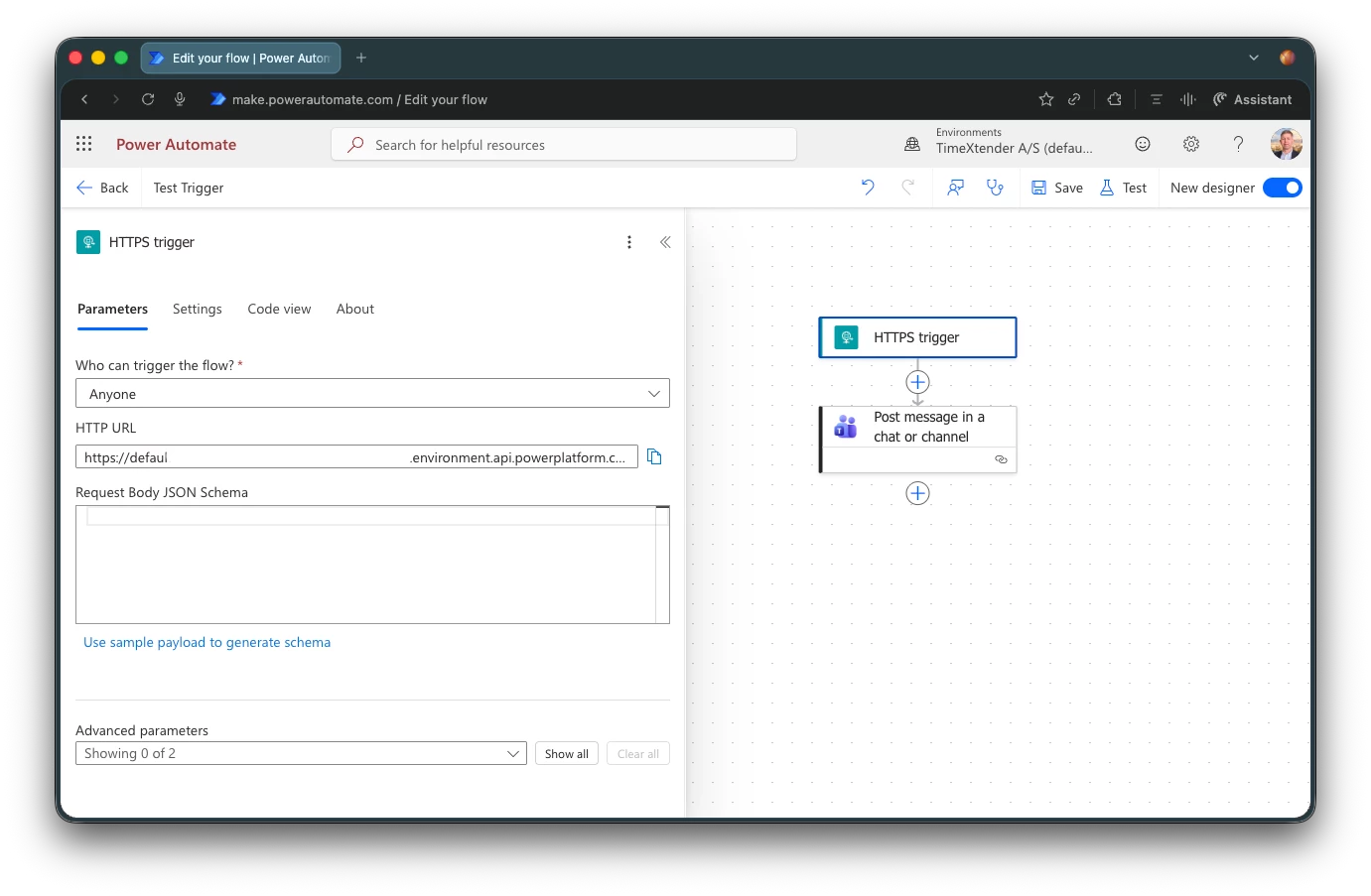This screenshot has width=1371, height=896.
Task: Toggle the New designer switch off
Action: click(x=1283, y=188)
